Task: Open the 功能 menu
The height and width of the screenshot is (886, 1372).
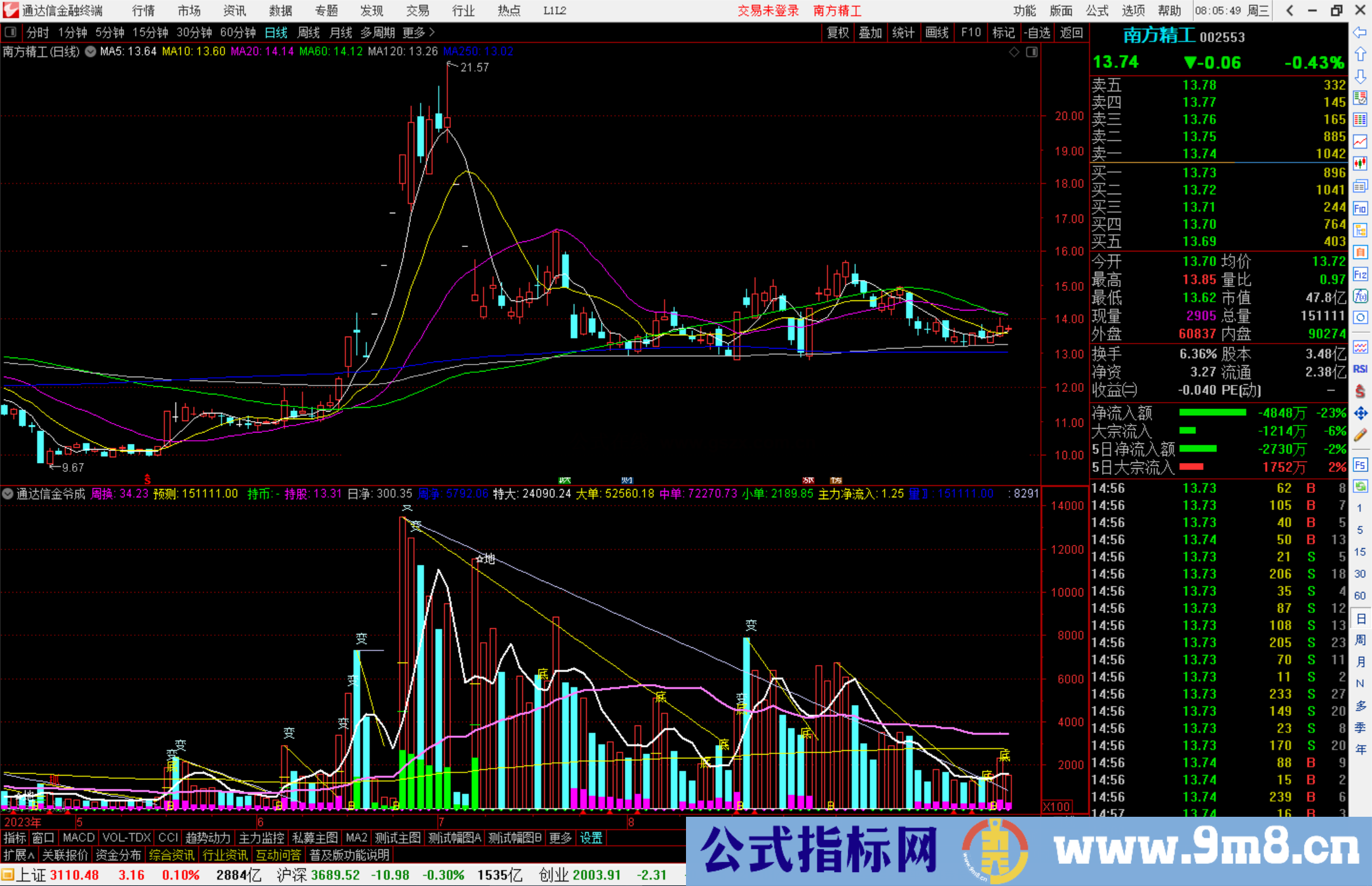Action: pyautogui.click(x=1025, y=10)
